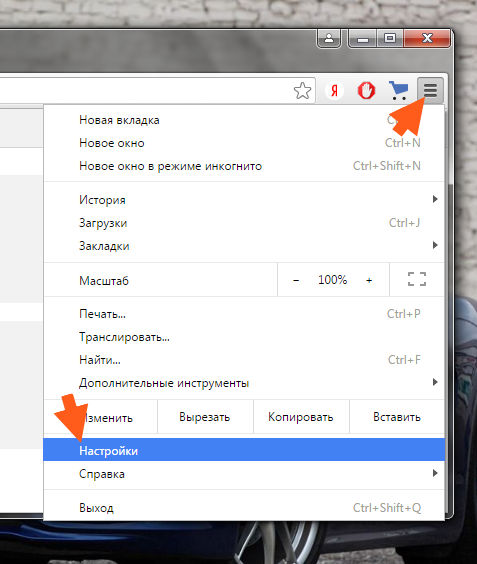Open Настройки menu item
This screenshot has width=477, height=564.
244,450
